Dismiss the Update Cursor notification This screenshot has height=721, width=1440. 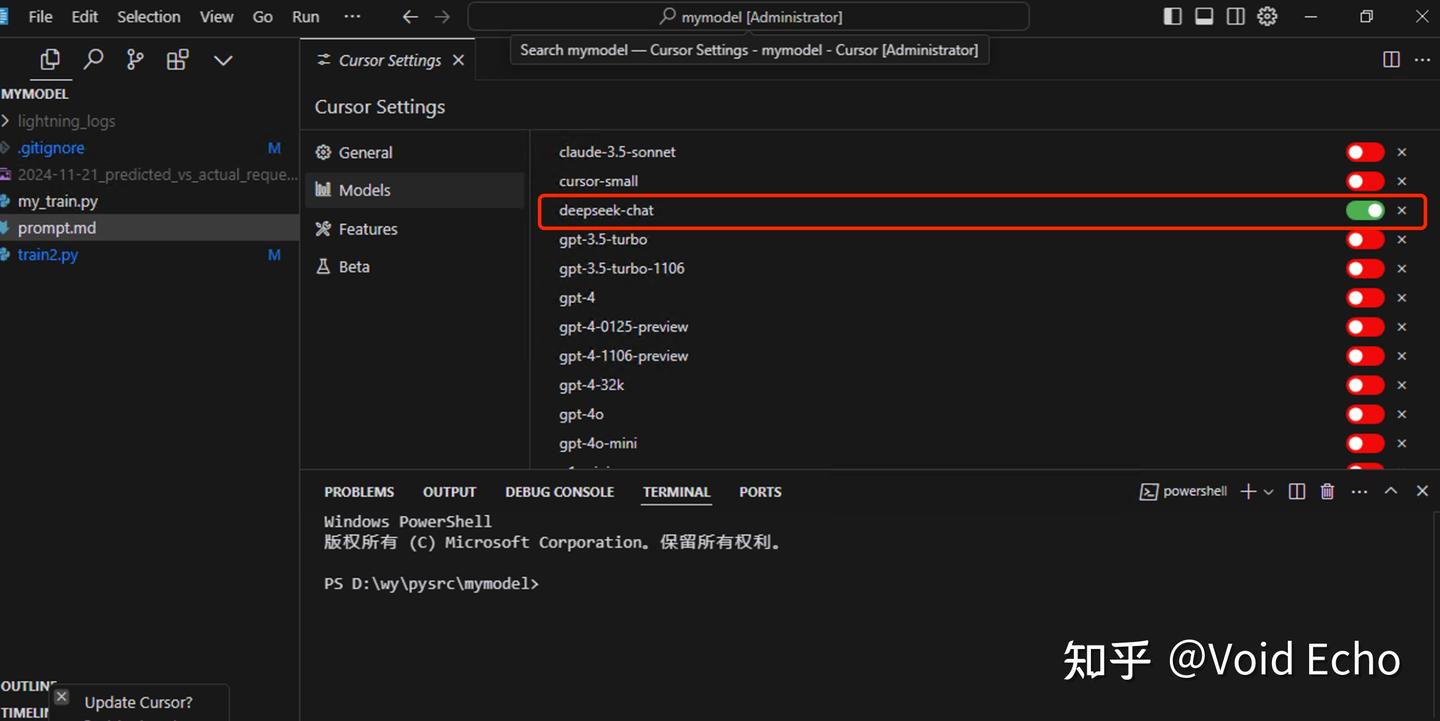[x=62, y=696]
